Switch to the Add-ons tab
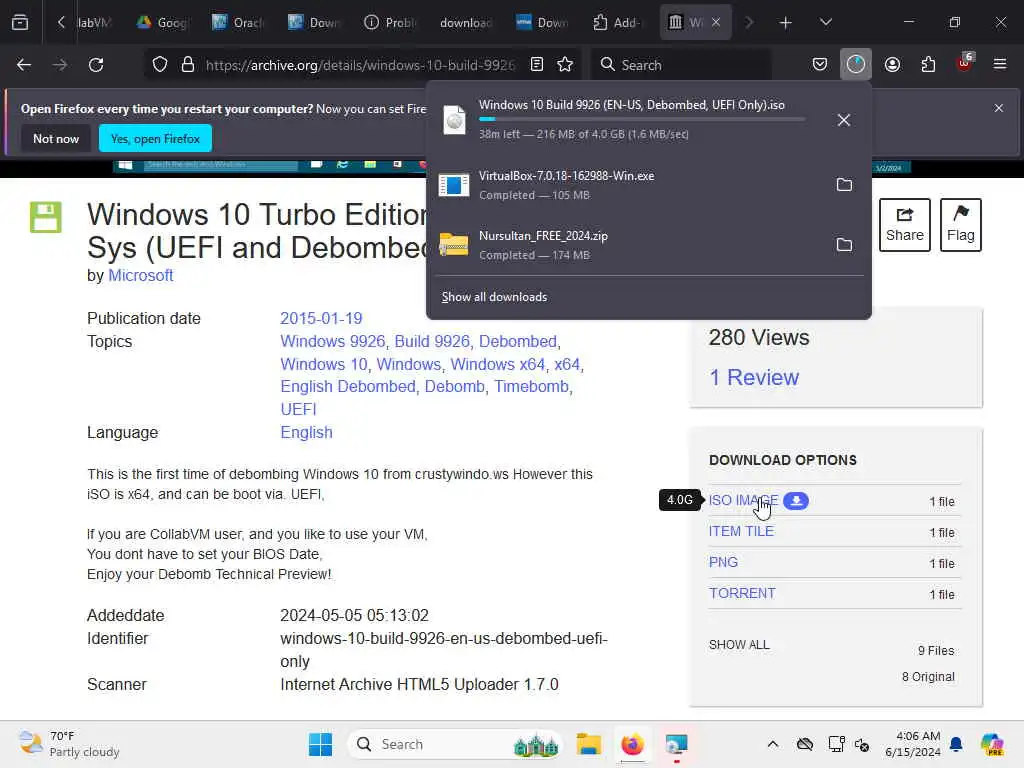This screenshot has width=1024, height=768. coord(618,23)
